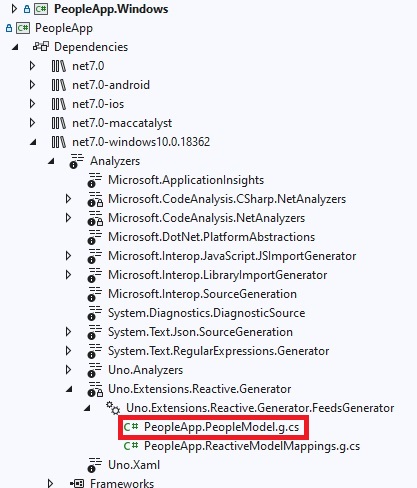
Task: Select the Analyzers label
Action: point(115,161)
